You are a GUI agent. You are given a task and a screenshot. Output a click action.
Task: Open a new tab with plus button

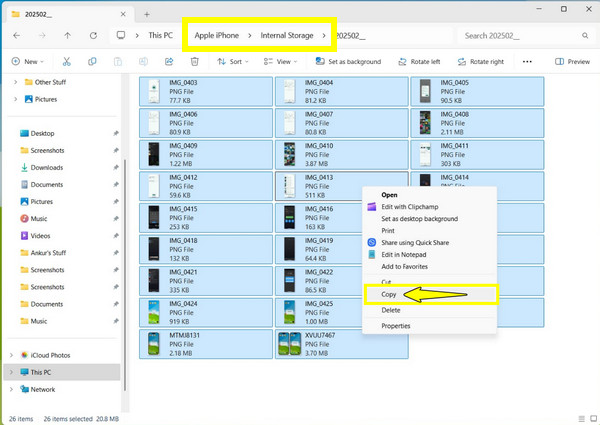[147, 14]
